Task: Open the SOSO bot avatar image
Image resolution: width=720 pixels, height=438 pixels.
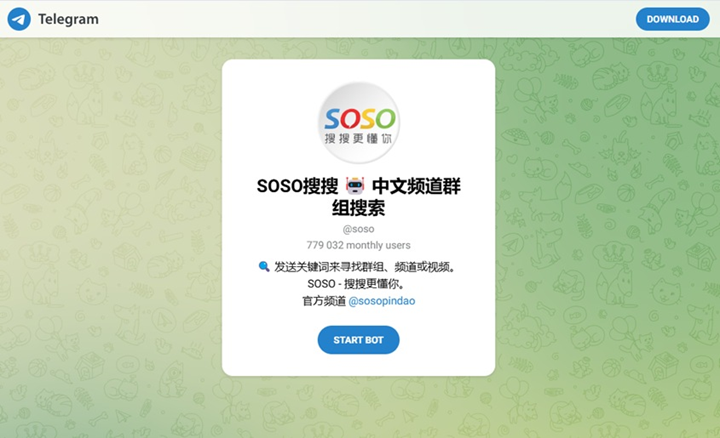Action: (359, 123)
